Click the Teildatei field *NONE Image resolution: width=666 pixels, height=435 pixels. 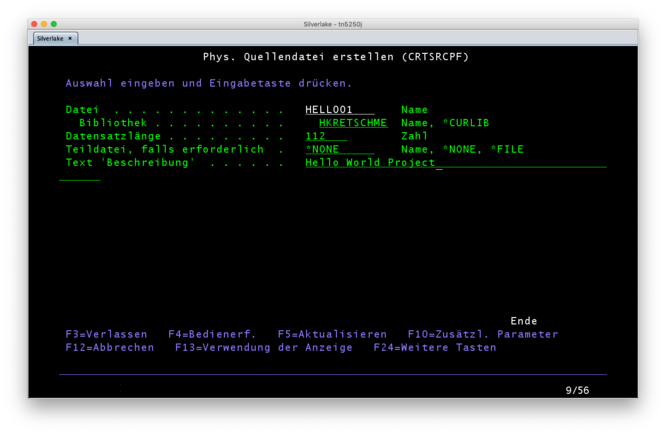point(340,150)
